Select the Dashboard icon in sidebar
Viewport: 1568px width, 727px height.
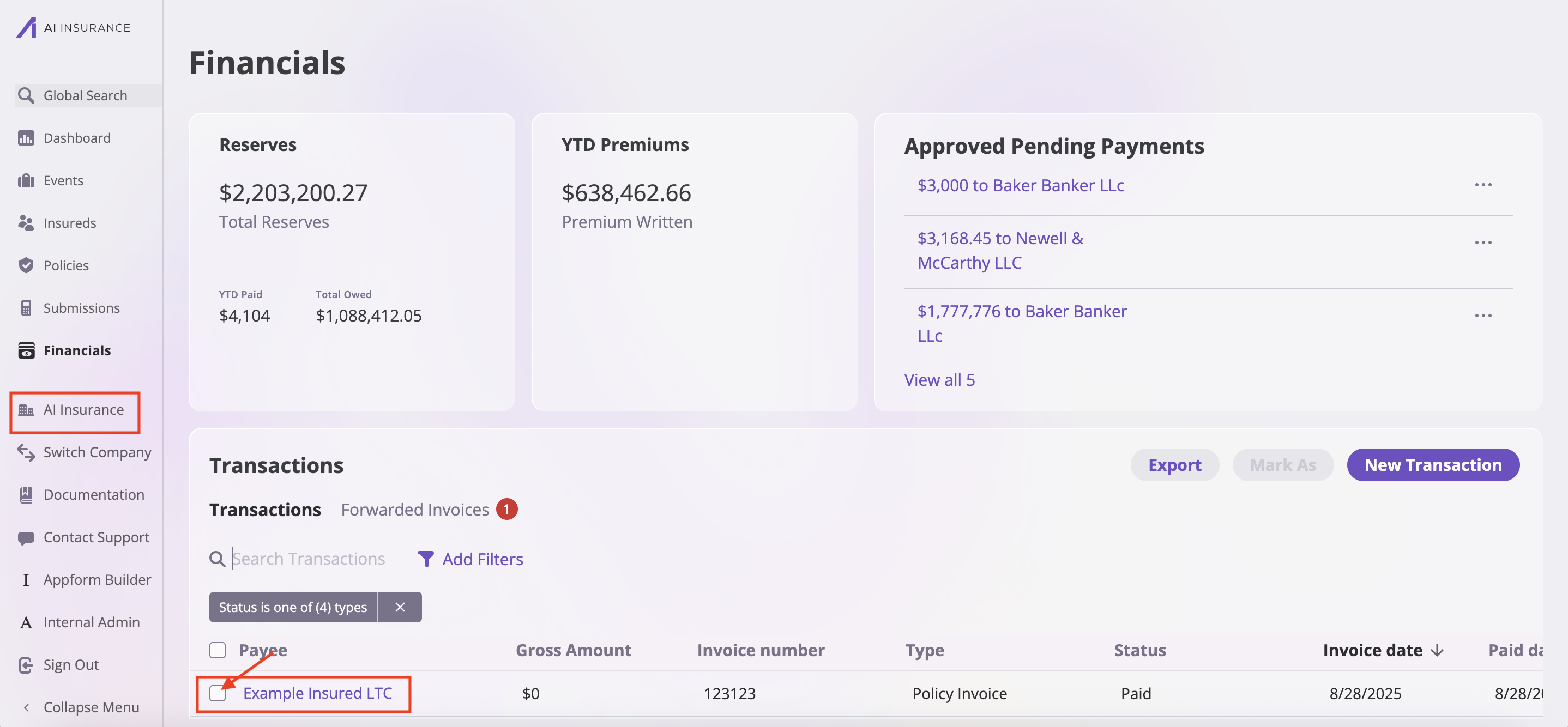26,137
